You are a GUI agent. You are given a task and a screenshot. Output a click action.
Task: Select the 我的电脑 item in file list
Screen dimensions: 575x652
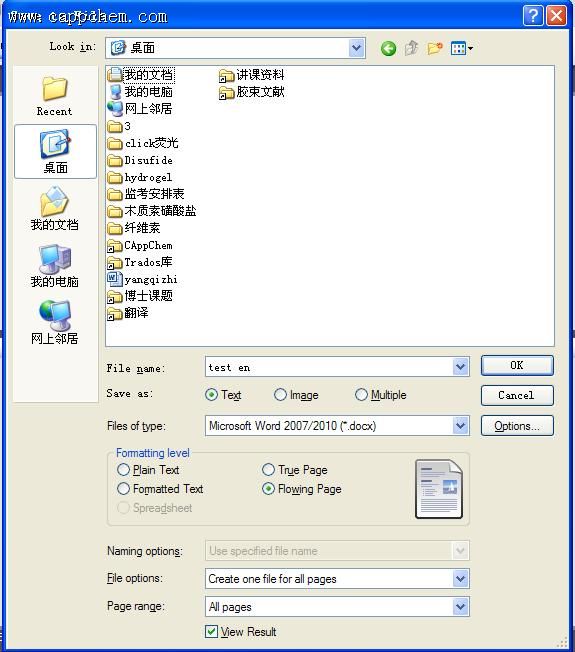(140, 92)
